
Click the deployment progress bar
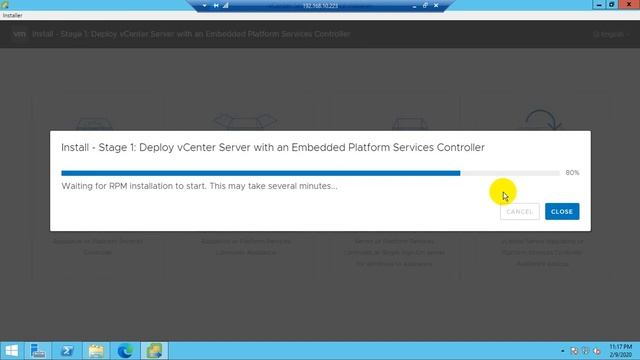pos(310,173)
